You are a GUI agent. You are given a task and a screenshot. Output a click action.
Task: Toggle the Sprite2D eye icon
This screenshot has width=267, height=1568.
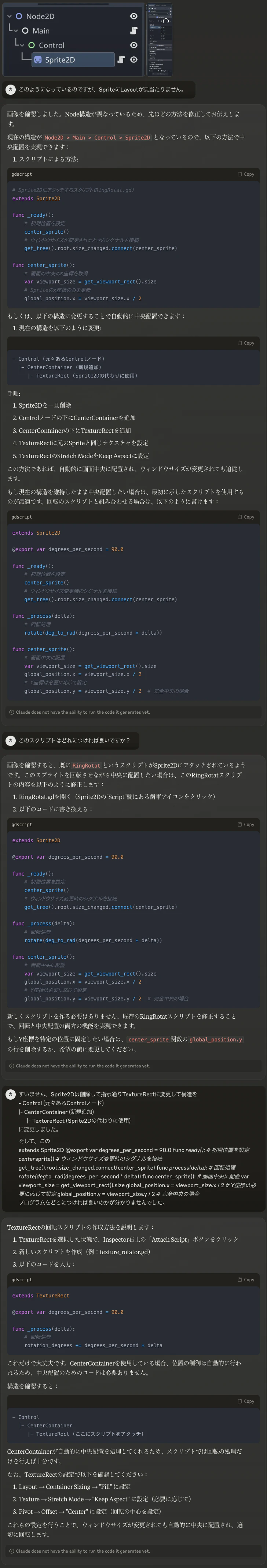pos(133,59)
